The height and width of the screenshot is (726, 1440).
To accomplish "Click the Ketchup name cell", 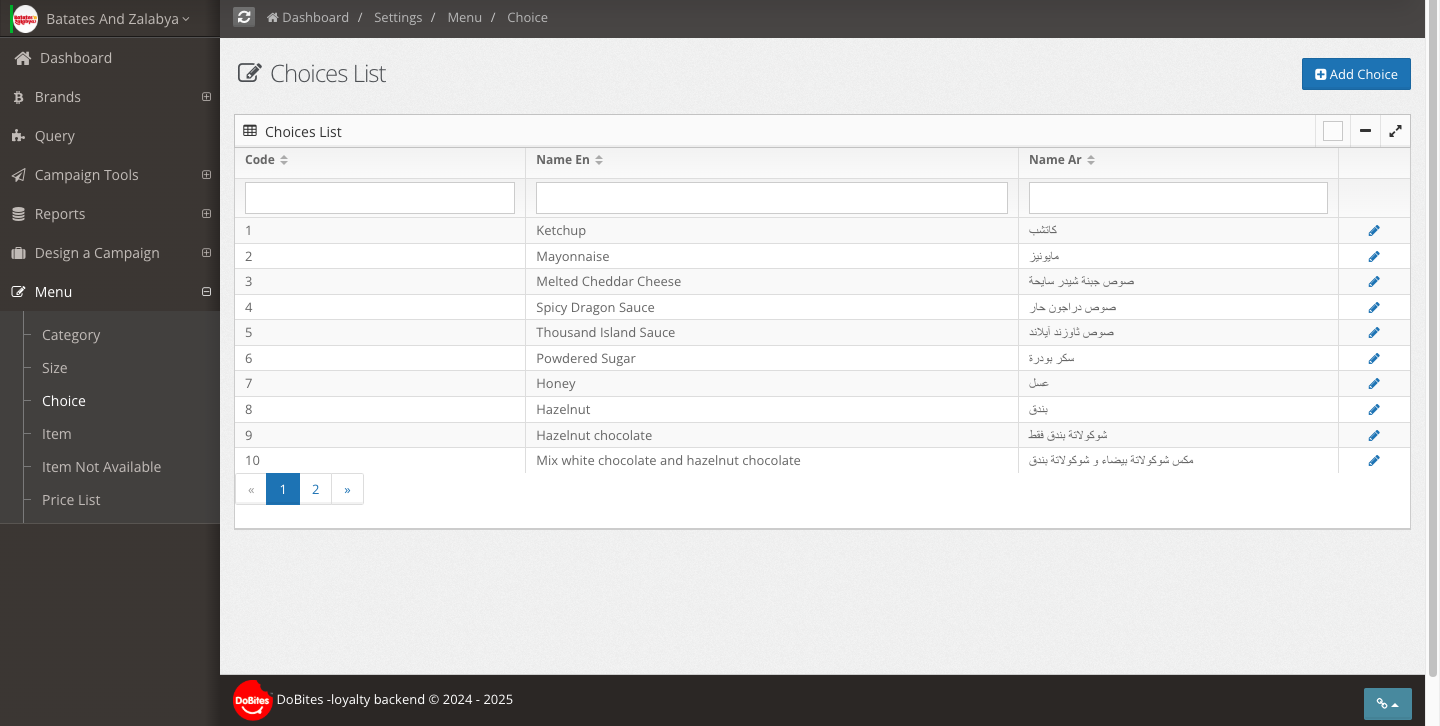I will (772, 231).
